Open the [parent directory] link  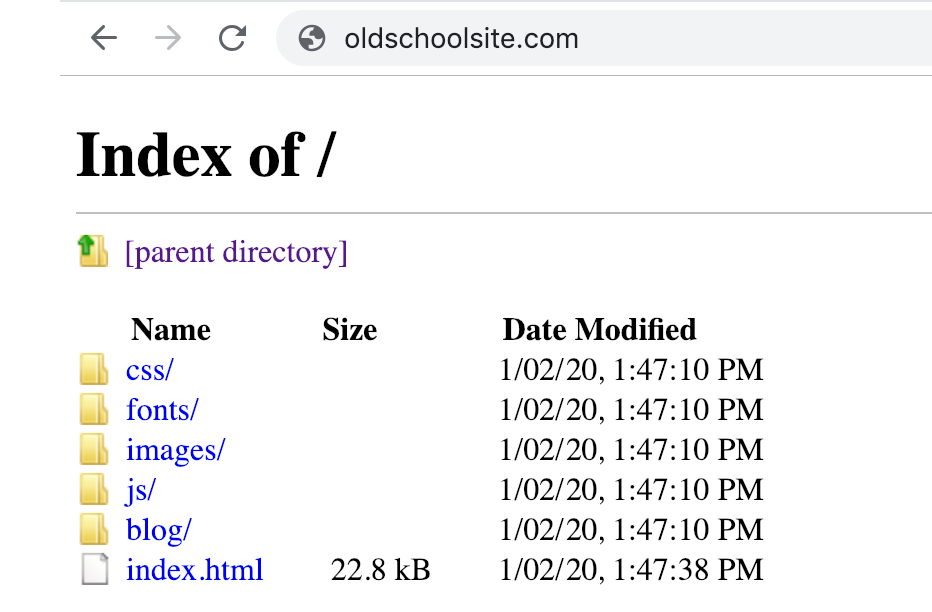pos(236,253)
